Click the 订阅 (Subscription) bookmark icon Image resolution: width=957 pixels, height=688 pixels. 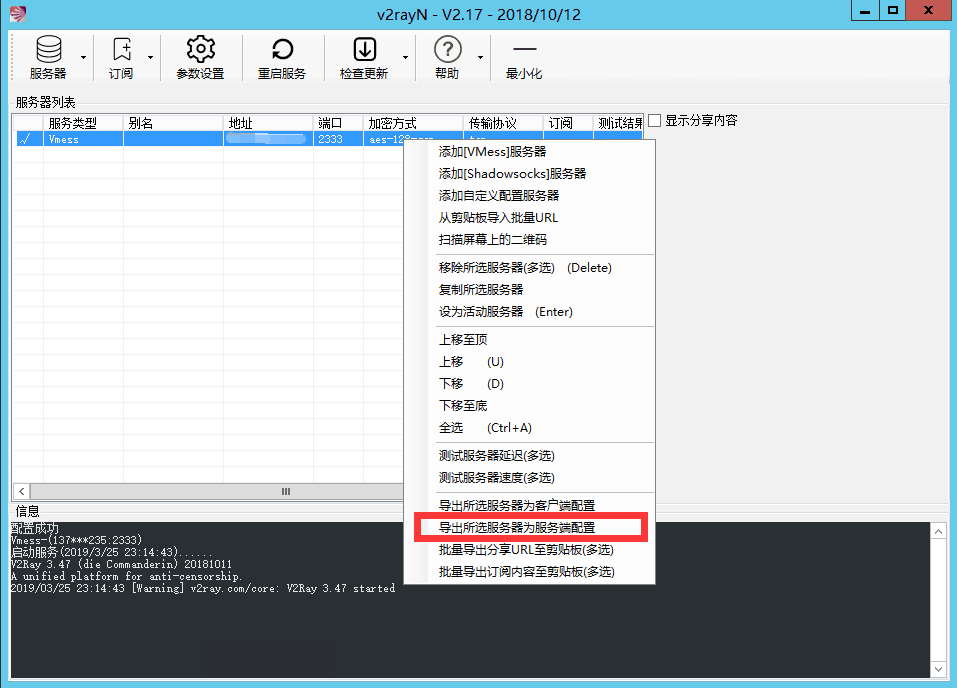121,50
